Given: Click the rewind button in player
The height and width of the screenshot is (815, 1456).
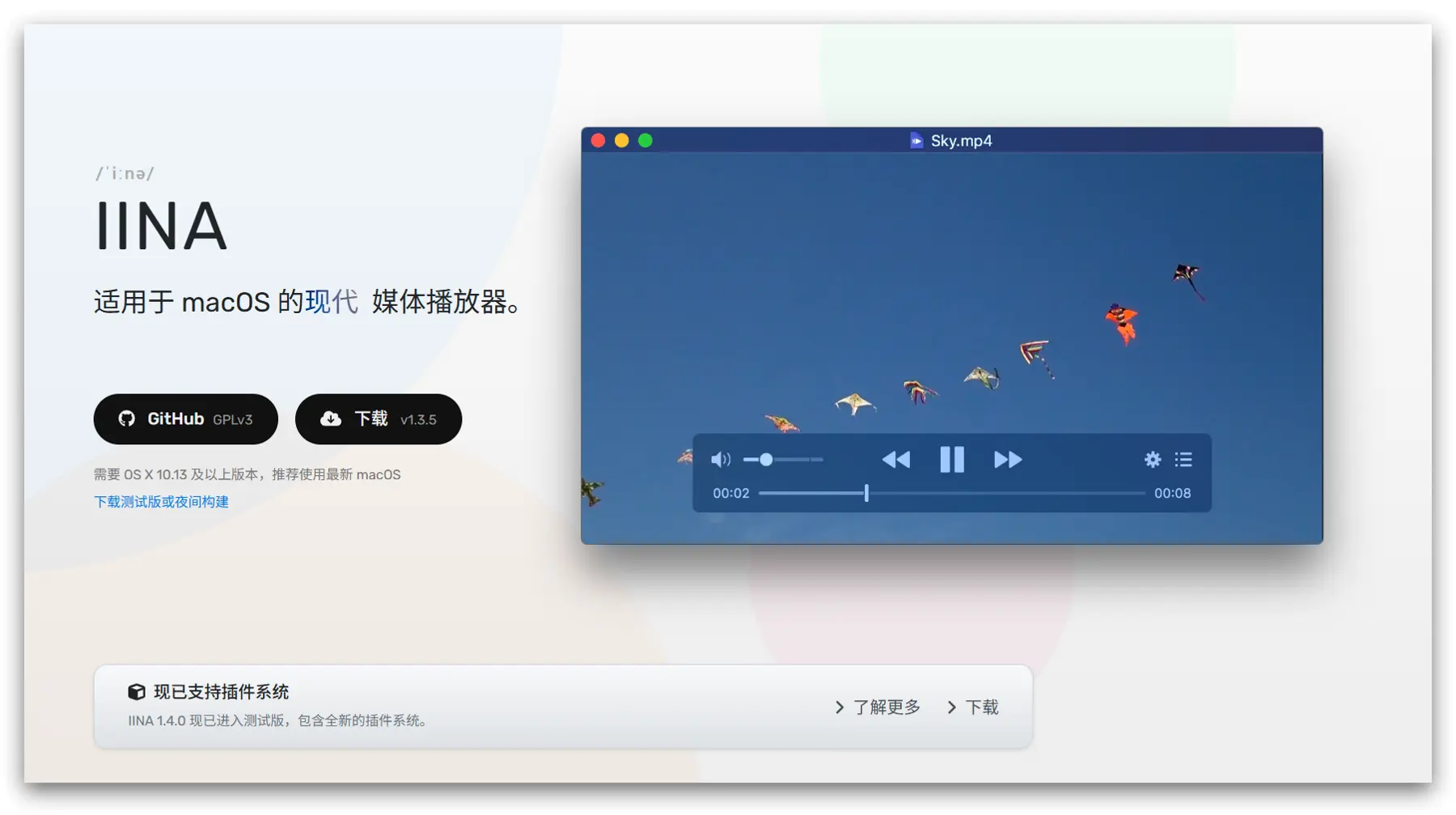Looking at the screenshot, I should point(895,460).
